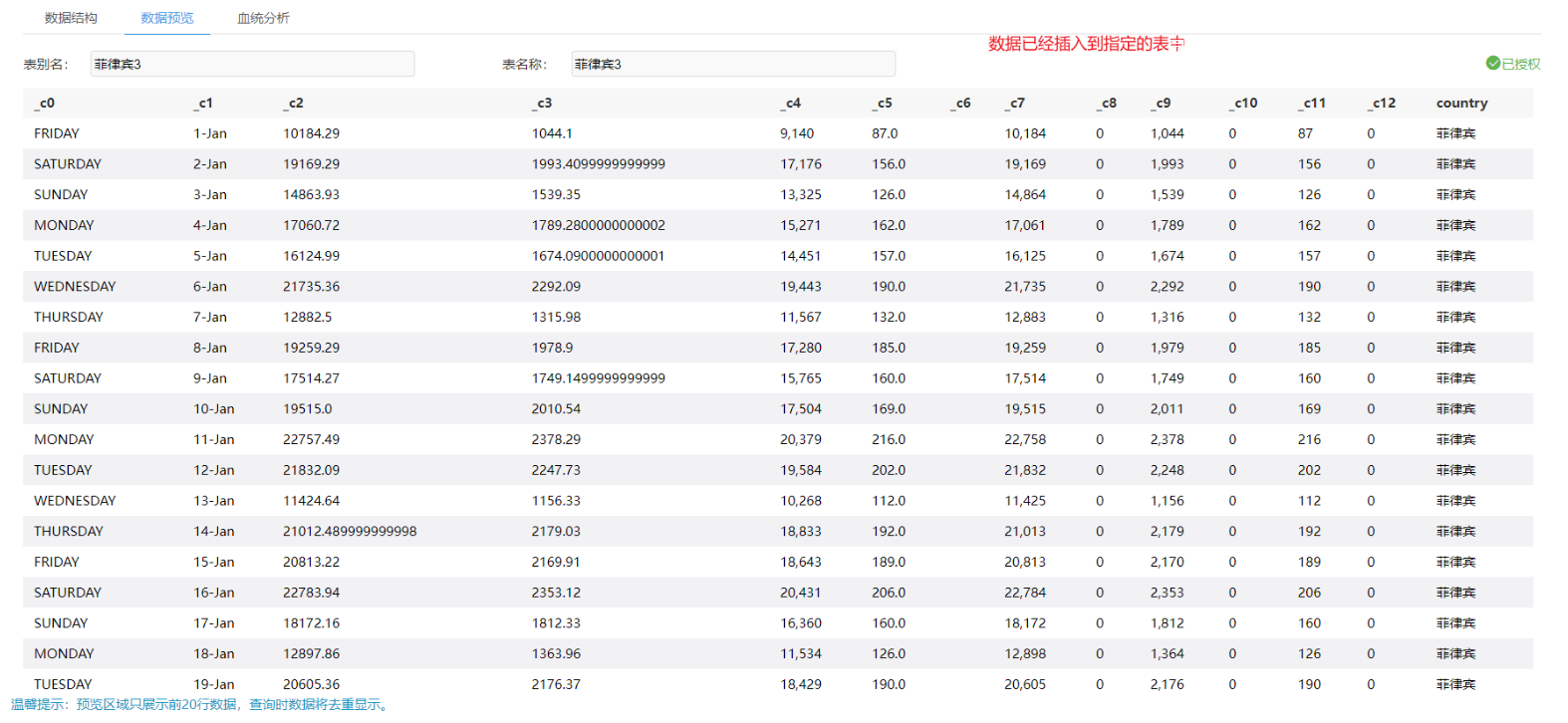
Task: Click the 表名称 input field
Action: 733,64
